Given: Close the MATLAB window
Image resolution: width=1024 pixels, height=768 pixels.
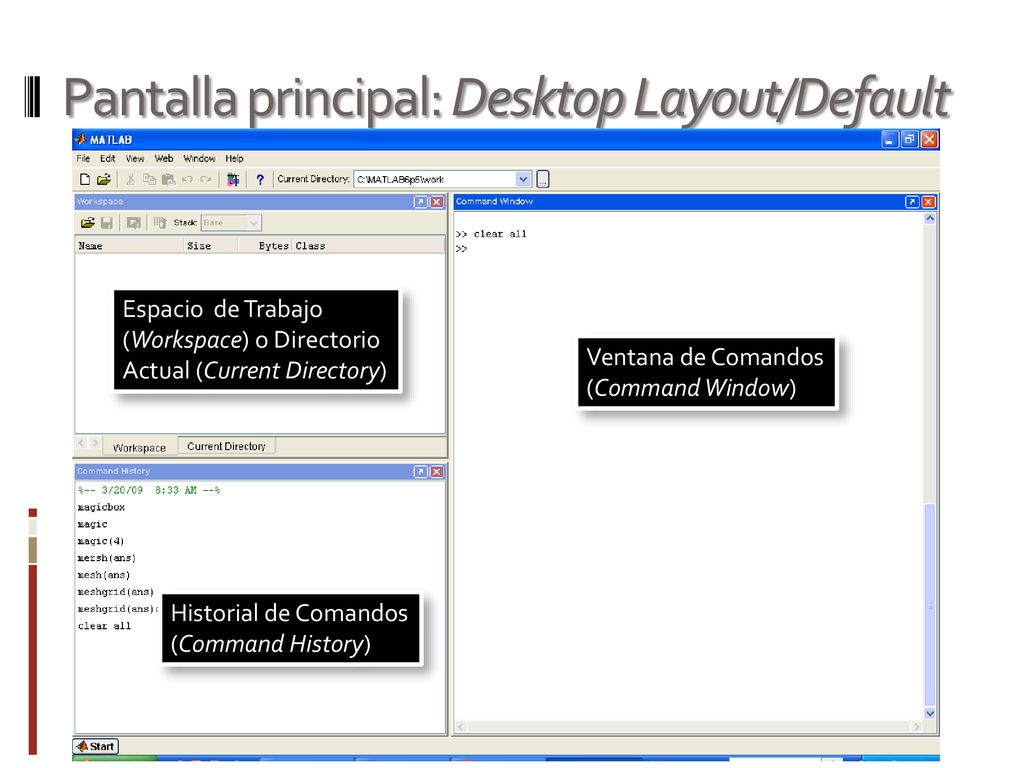Looking at the screenshot, I should coord(929,139).
